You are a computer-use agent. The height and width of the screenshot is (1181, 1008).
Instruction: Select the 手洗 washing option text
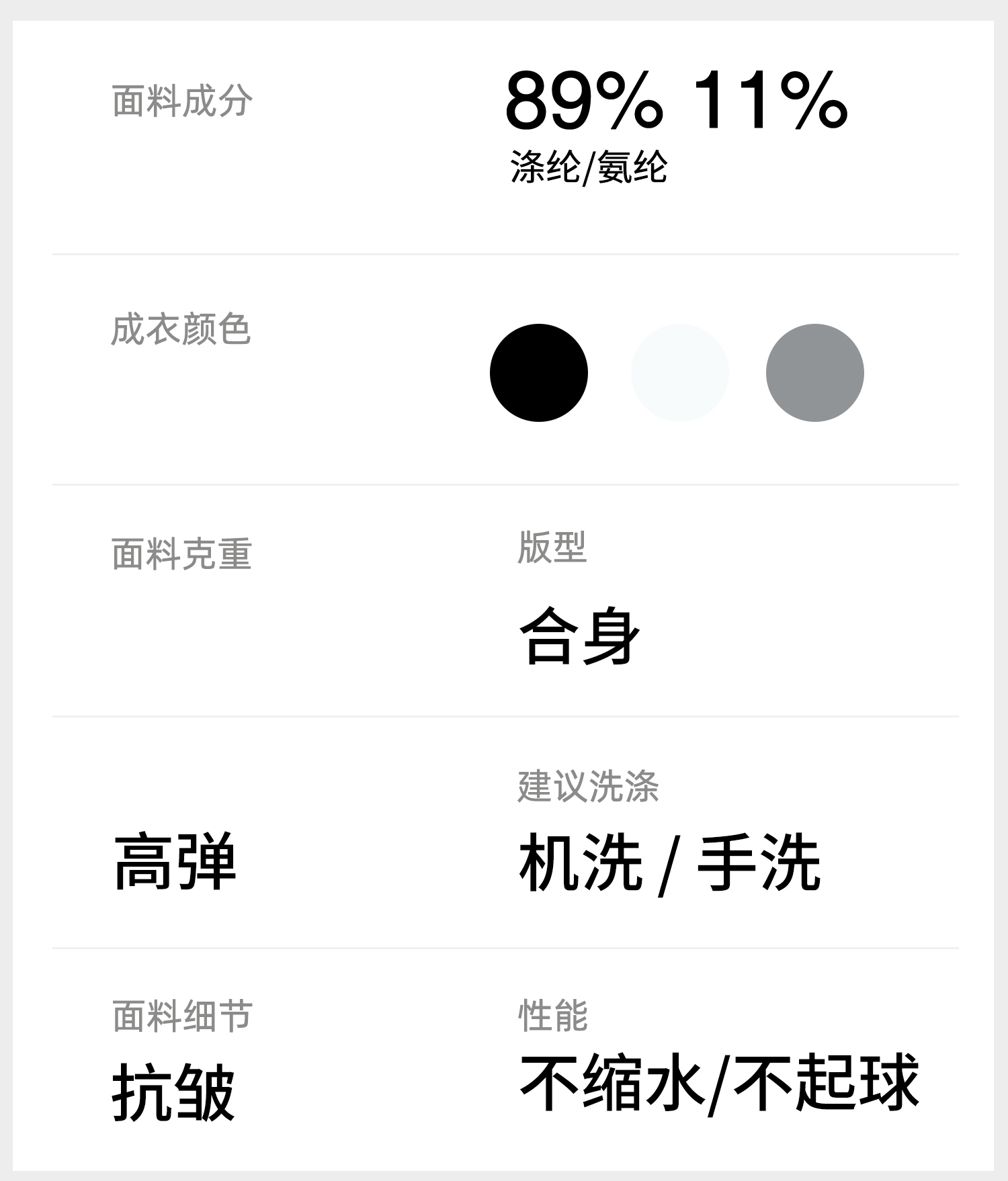click(x=759, y=863)
